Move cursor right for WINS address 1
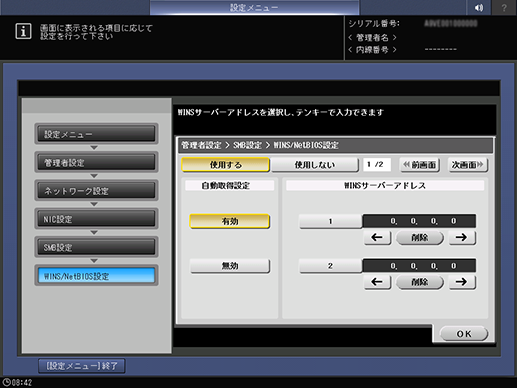Screen dimensions: 517x388 point(462,238)
